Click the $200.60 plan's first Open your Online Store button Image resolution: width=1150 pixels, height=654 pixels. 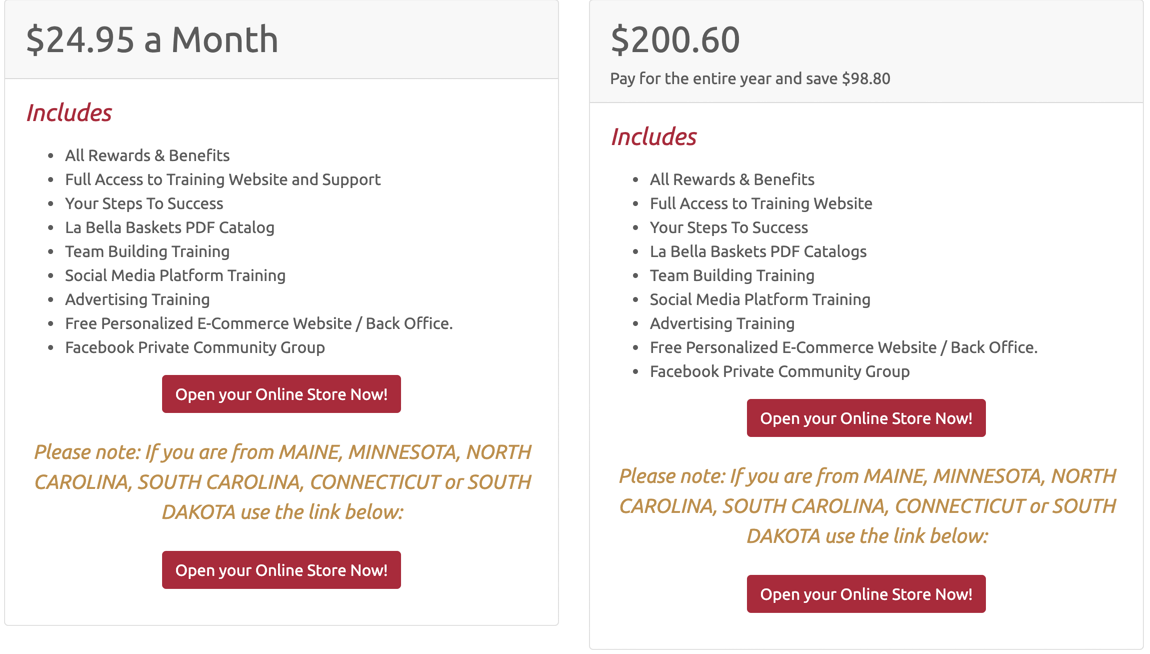coord(866,418)
